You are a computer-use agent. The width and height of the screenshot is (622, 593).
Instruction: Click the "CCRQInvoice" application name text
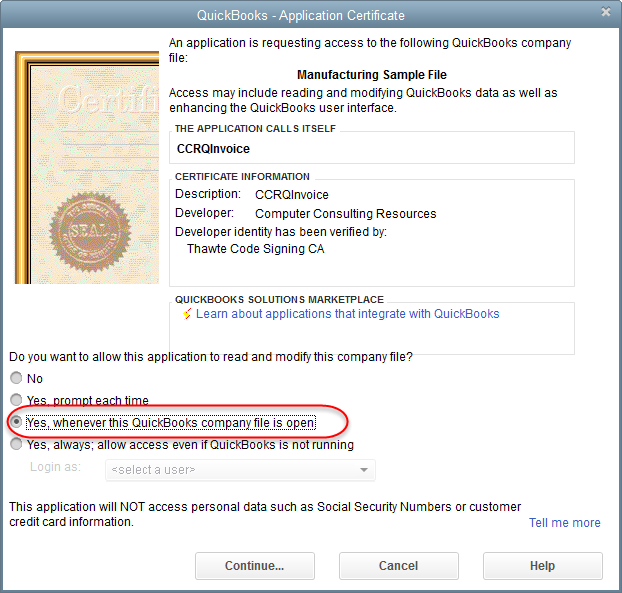[213, 149]
